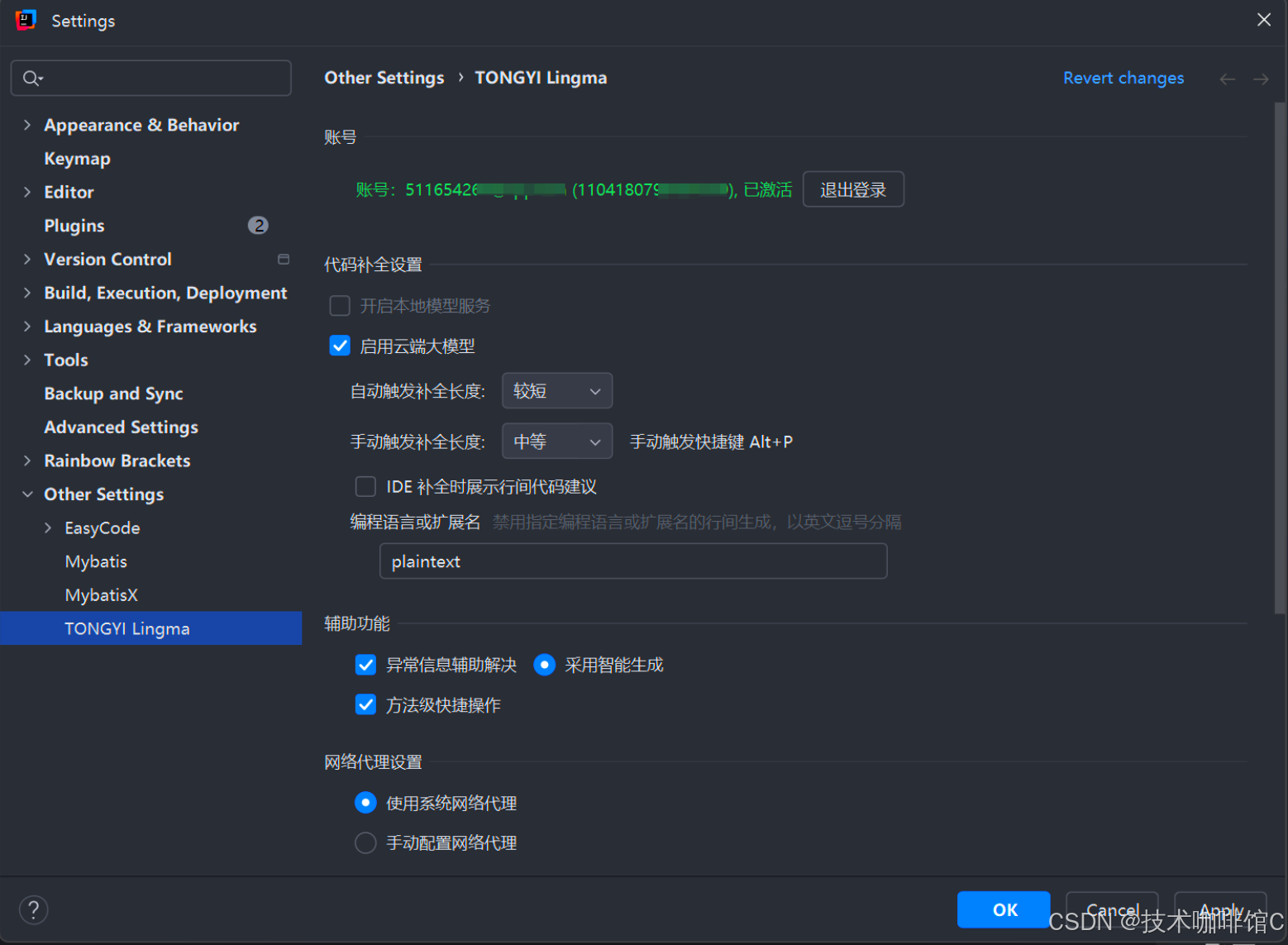
Task: Open the 自动触发补全长度 dropdown
Action: 557,390
